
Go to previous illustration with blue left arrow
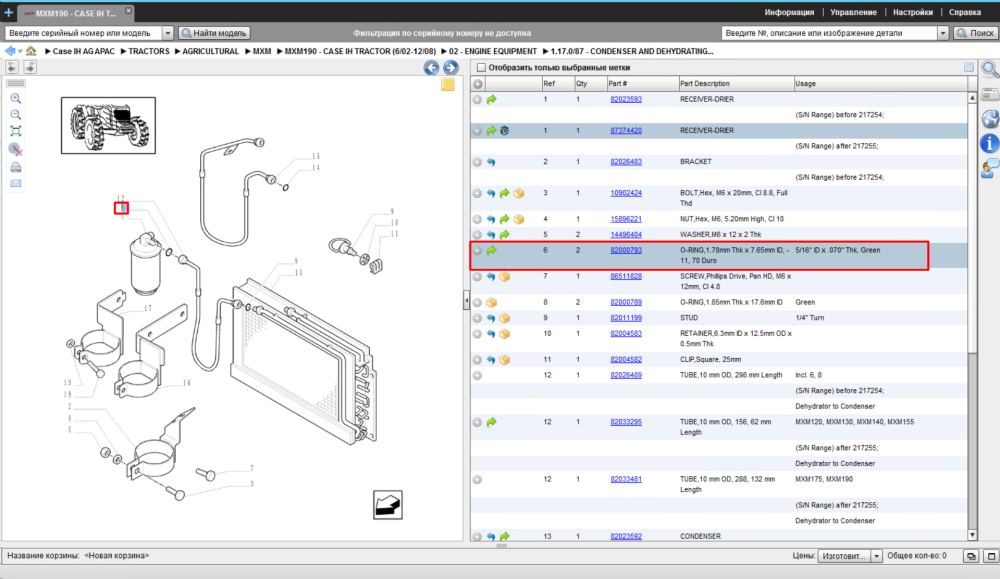tap(431, 68)
